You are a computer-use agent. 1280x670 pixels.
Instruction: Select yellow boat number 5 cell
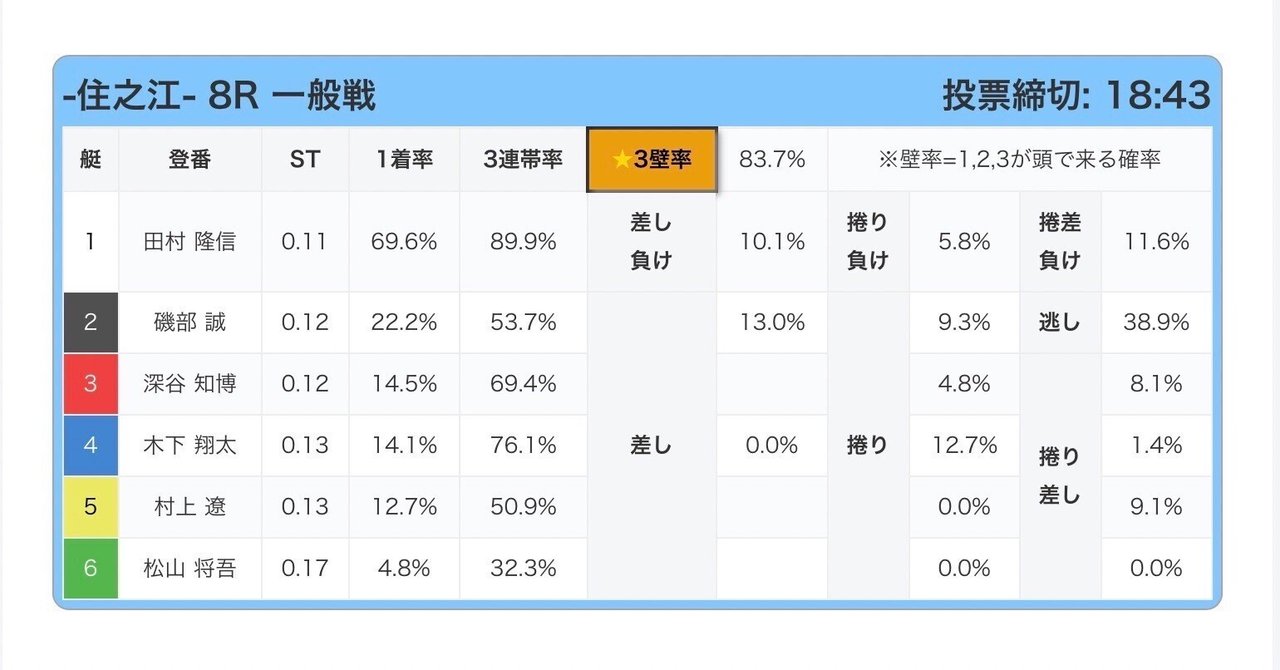coord(90,507)
